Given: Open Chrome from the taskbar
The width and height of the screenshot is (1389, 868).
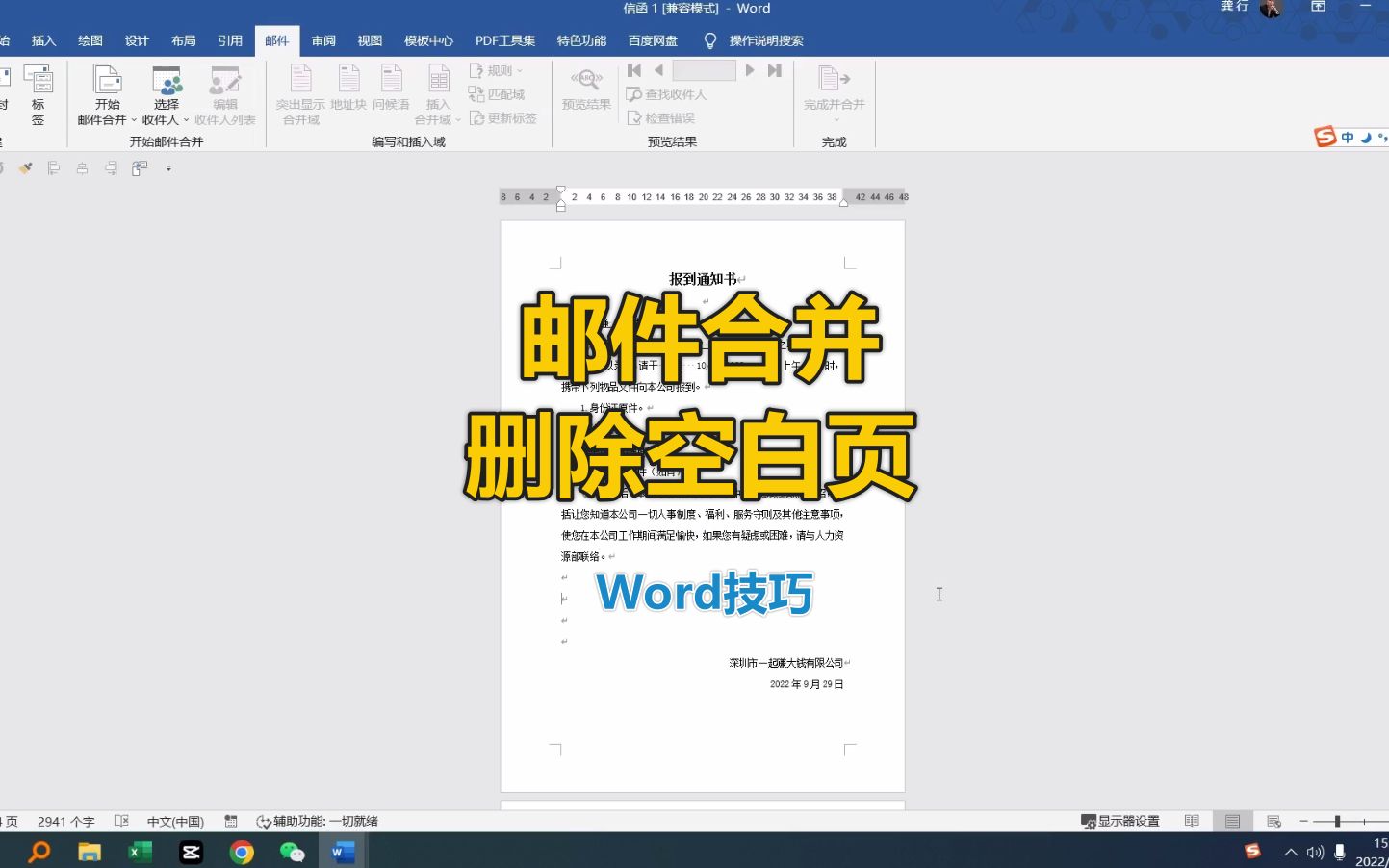Looking at the screenshot, I should pyautogui.click(x=242, y=852).
